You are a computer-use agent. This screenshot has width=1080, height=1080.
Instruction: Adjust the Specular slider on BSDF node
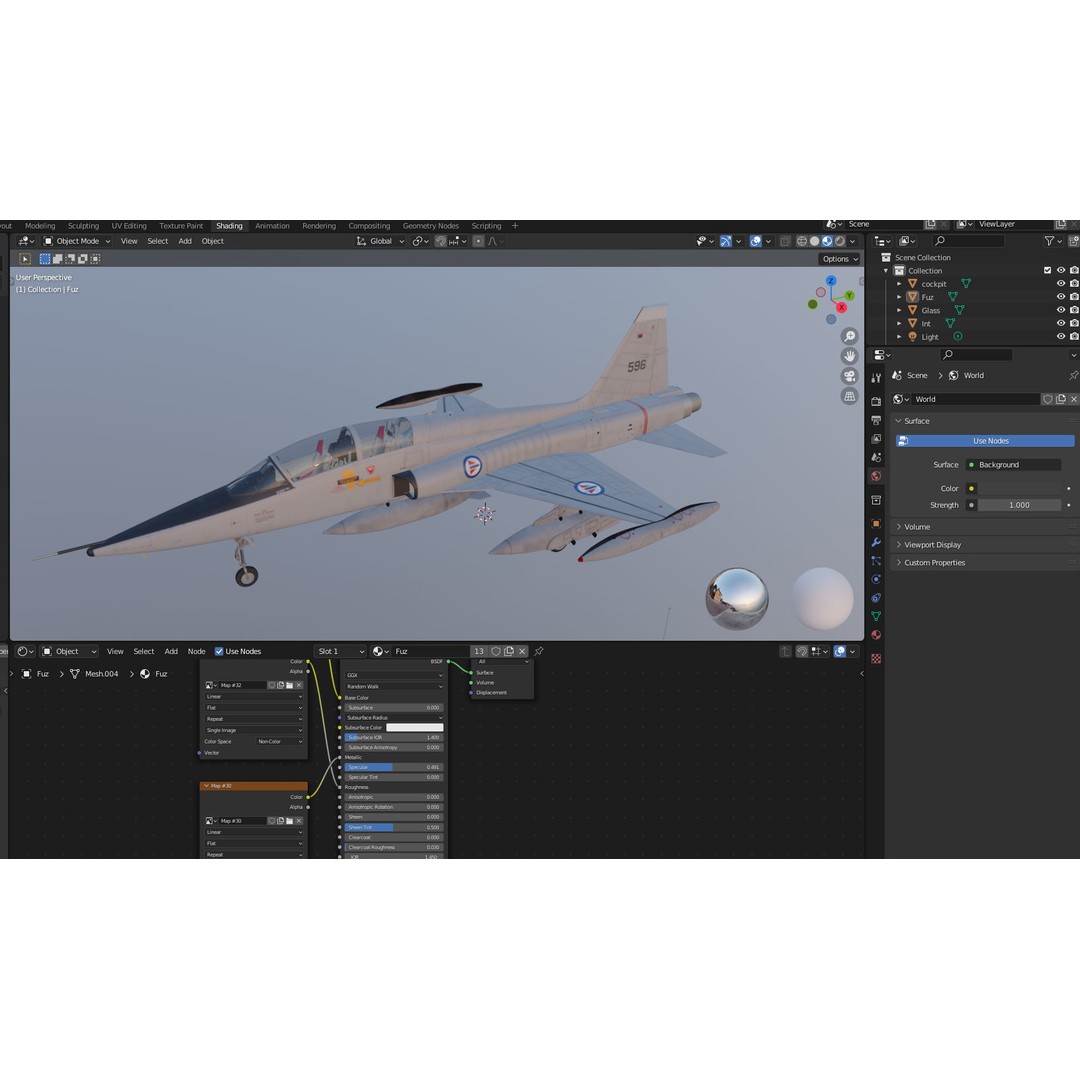pos(393,767)
